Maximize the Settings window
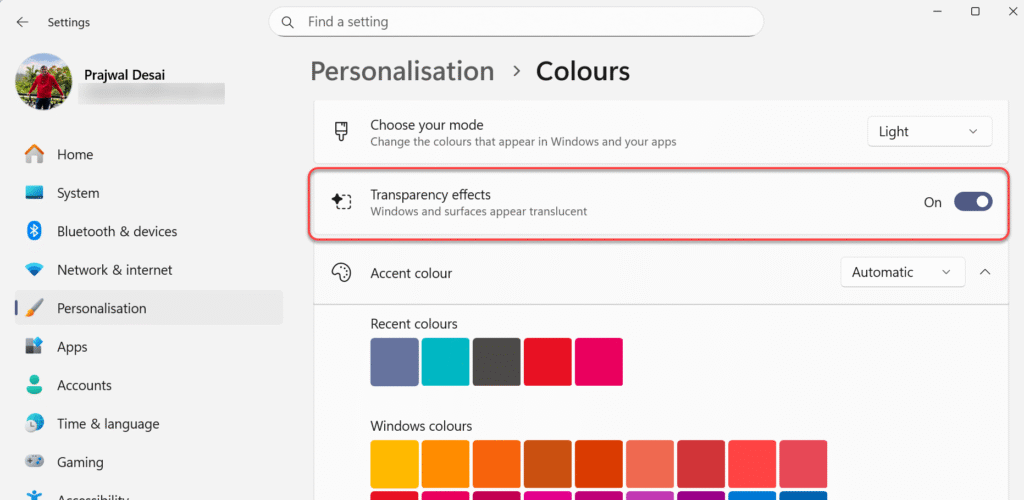The height and width of the screenshot is (500, 1024). pyautogui.click(x=975, y=11)
